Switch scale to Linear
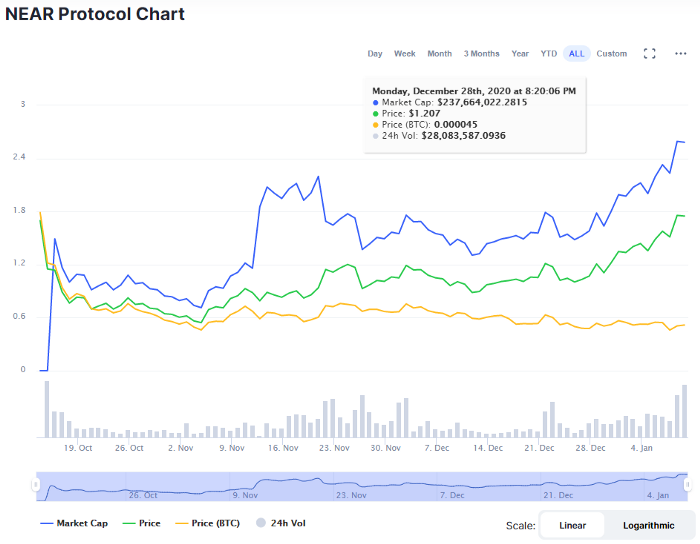 click(x=572, y=525)
